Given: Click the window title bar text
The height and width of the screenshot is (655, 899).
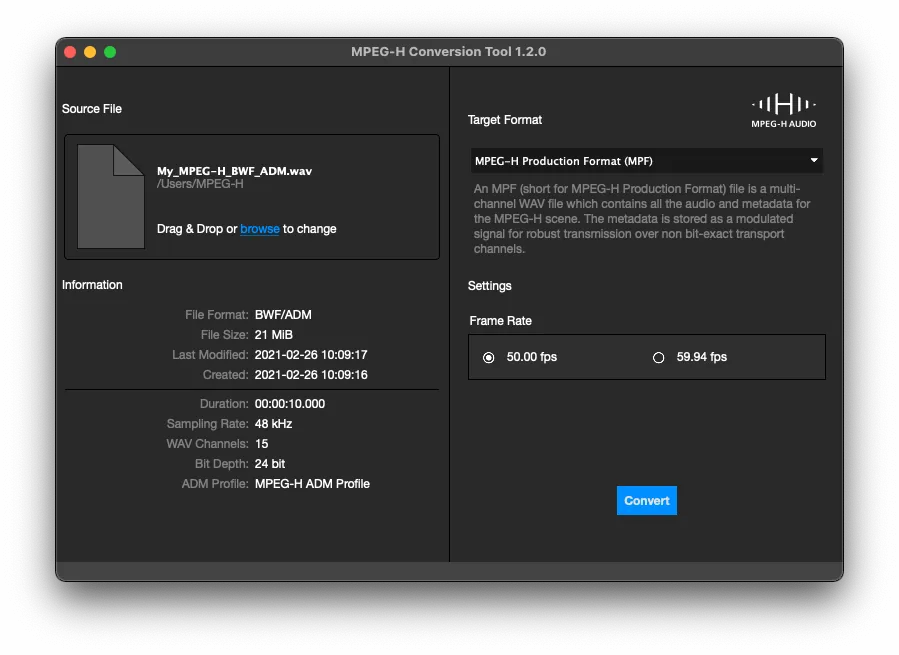Looking at the screenshot, I should pyautogui.click(x=448, y=52).
